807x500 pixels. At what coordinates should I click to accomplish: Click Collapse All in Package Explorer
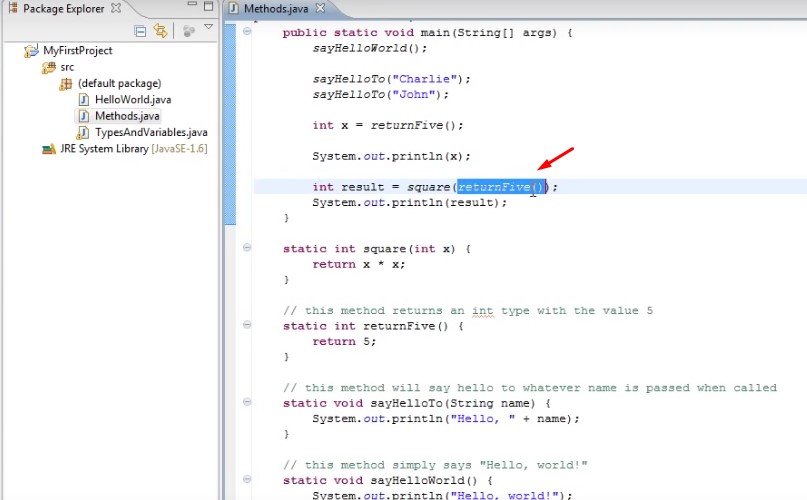coord(140,31)
